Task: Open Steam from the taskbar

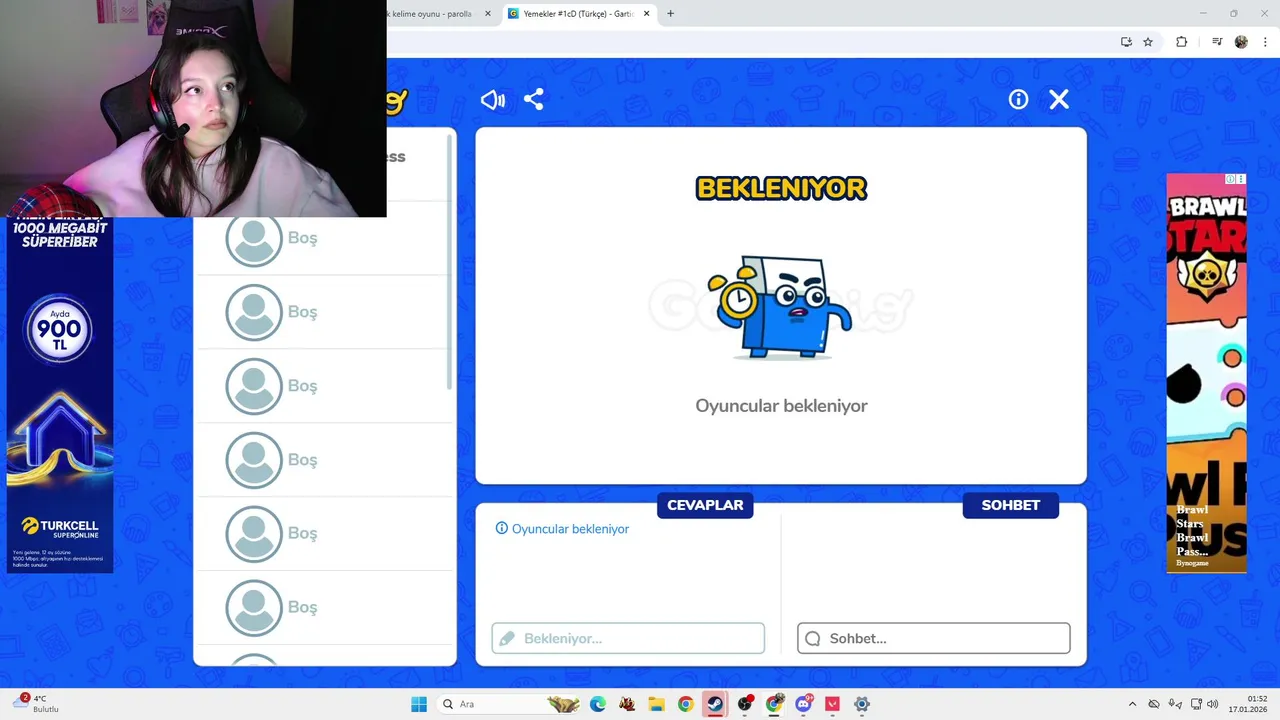Action: [714, 704]
